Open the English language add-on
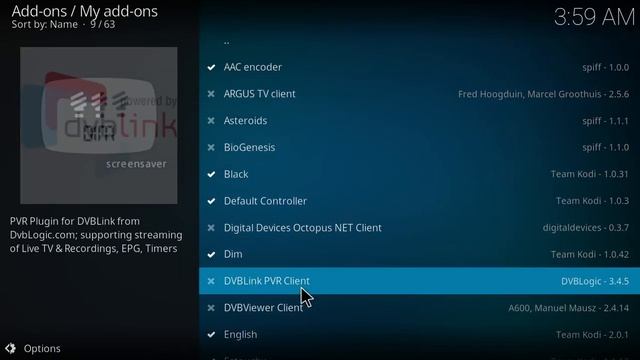Viewport: 640px width, 360px height. [x=419, y=335]
